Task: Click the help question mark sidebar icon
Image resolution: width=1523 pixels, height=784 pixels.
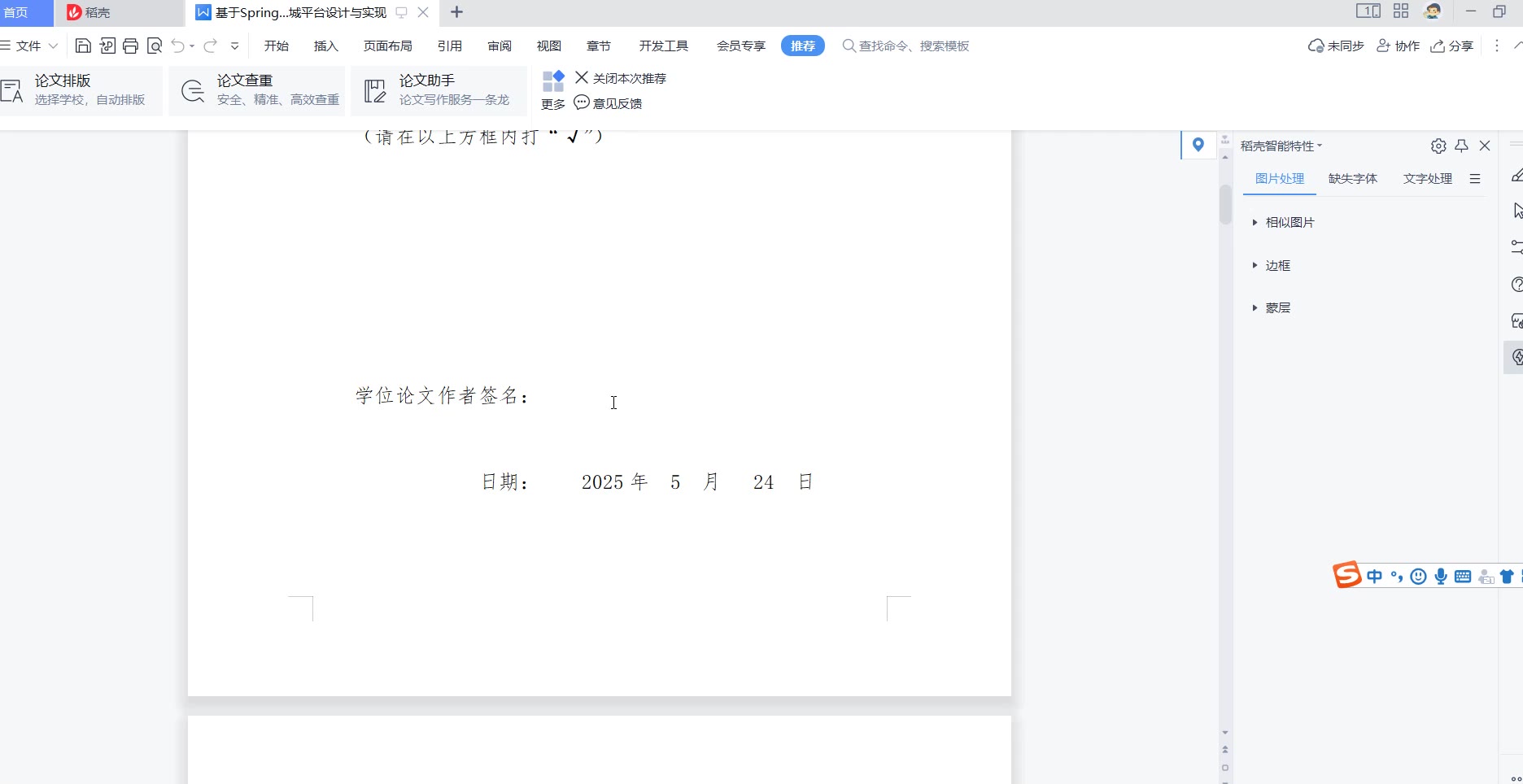Action: click(x=1516, y=285)
